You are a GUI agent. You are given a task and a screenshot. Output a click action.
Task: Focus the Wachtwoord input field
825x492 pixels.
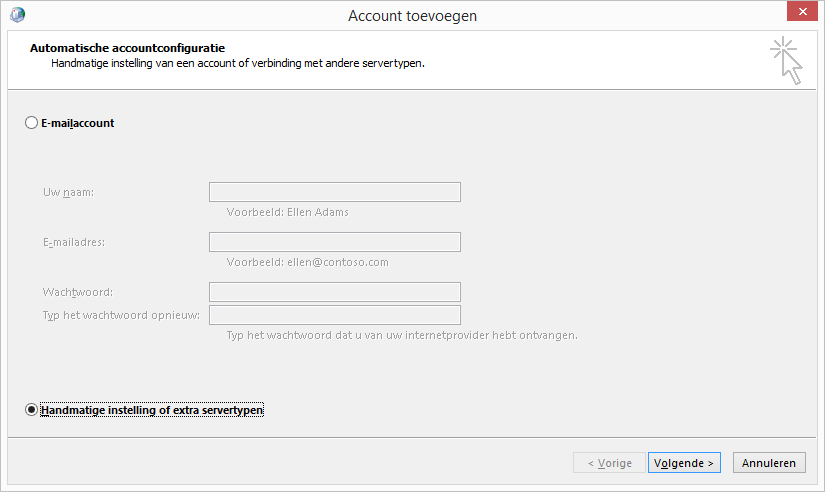pos(335,292)
